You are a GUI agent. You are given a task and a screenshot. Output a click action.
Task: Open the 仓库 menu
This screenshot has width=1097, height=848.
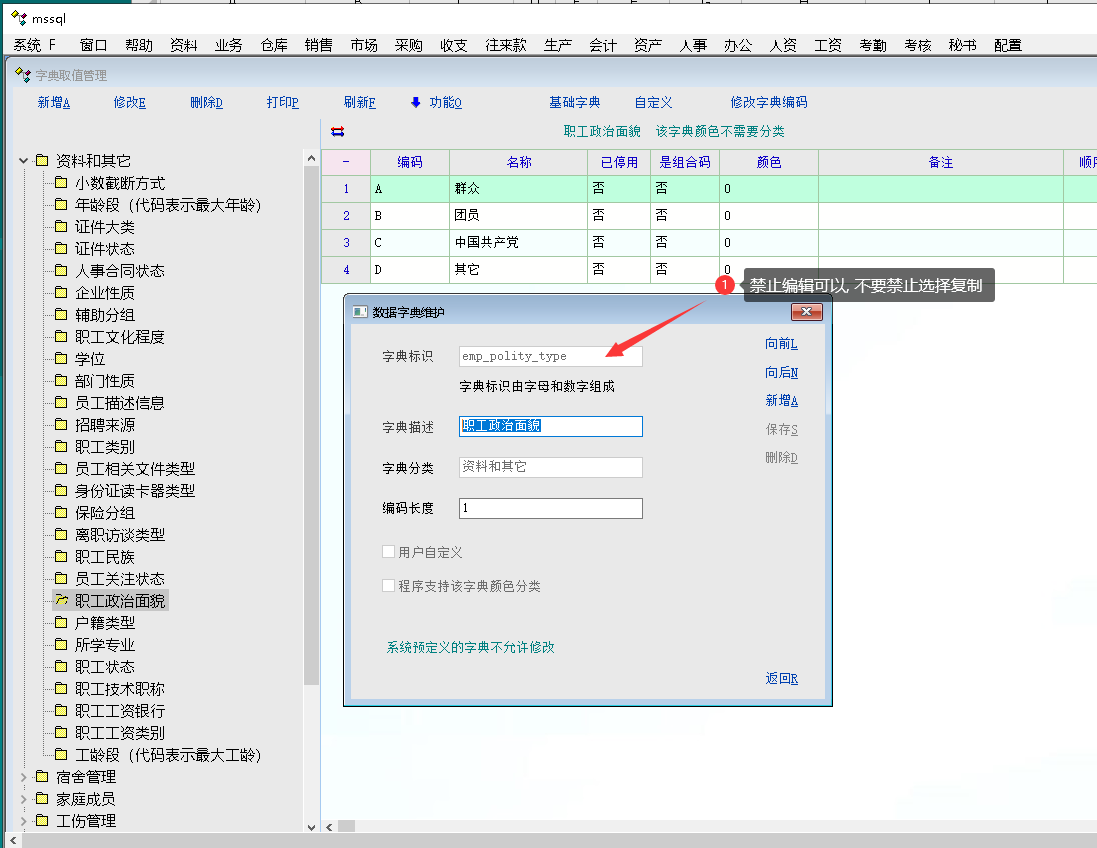click(x=274, y=45)
